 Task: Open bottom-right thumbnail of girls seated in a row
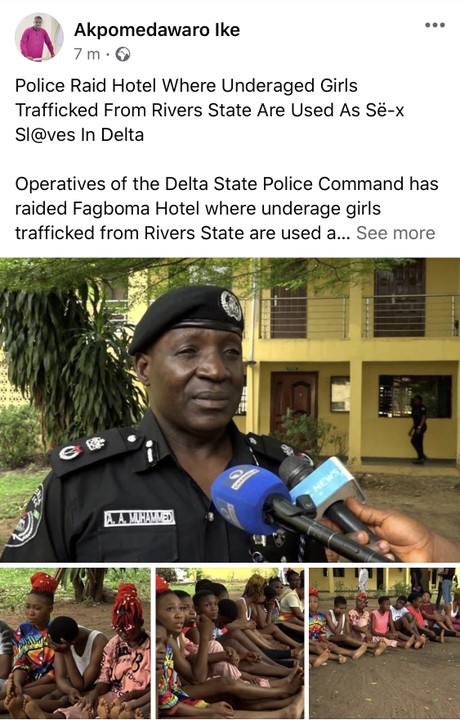pyautogui.click(x=384, y=643)
